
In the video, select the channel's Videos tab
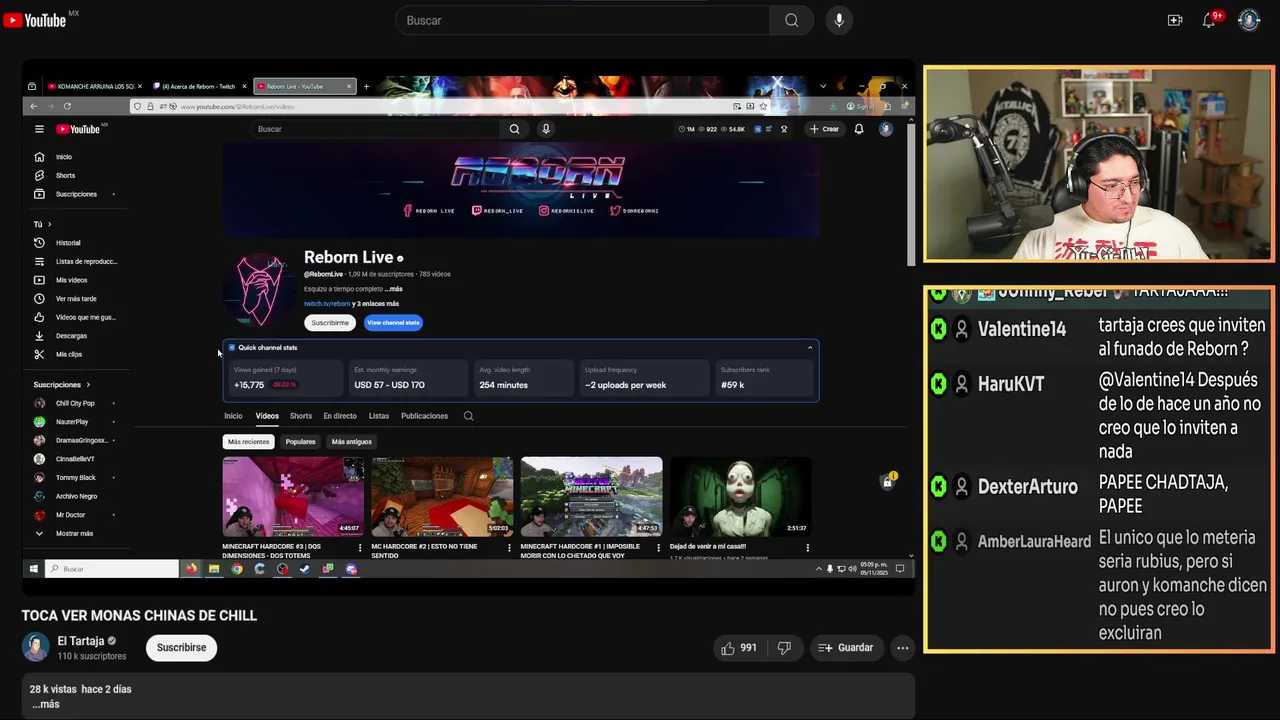point(267,416)
